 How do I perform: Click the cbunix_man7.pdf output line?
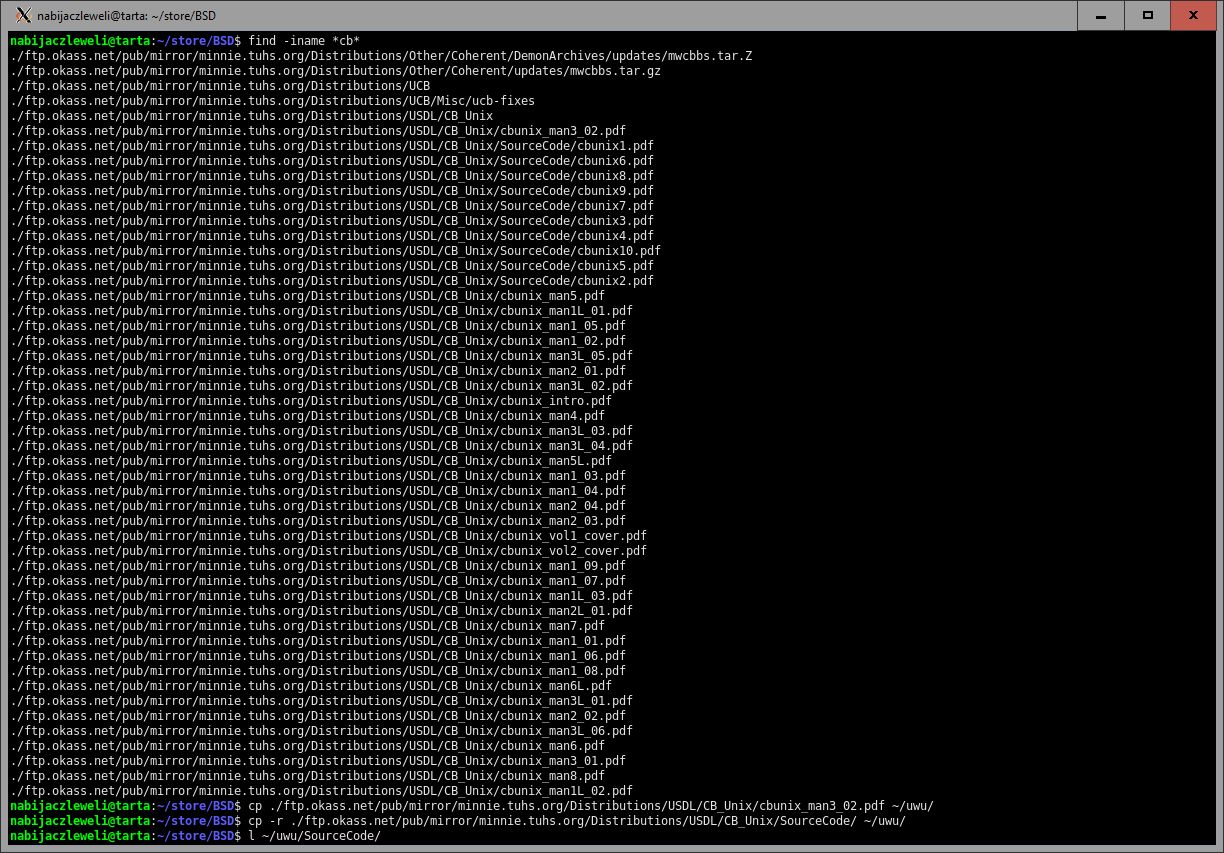(308, 626)
